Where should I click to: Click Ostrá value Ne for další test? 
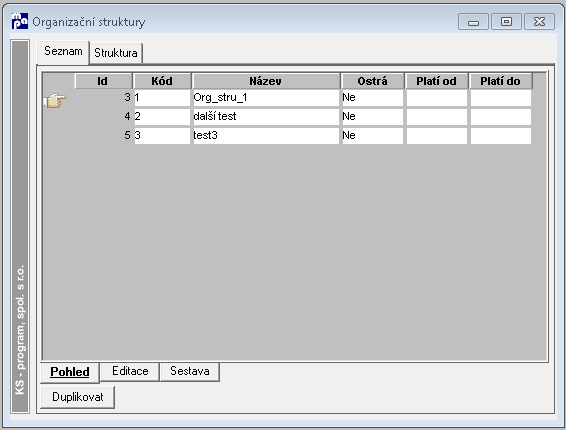coord(372,117)
